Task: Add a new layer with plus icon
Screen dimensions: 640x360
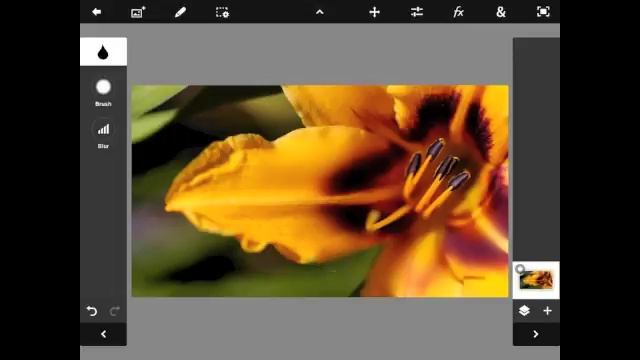Action: pyautogui.click(x=547, y=311)
